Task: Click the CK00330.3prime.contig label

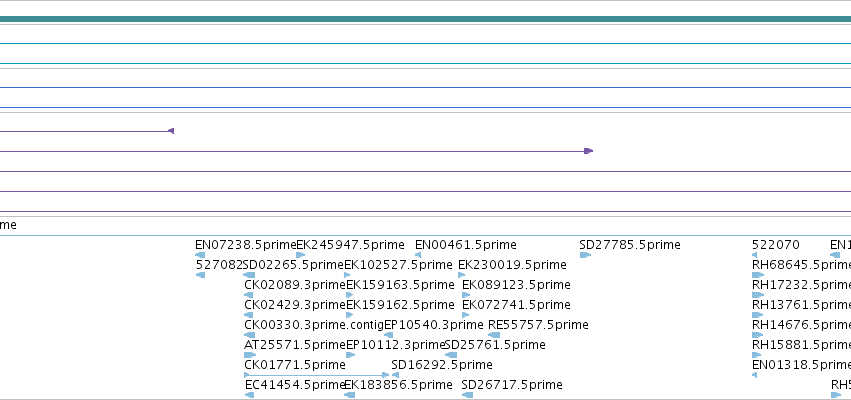Action: [x=314, y=325]
